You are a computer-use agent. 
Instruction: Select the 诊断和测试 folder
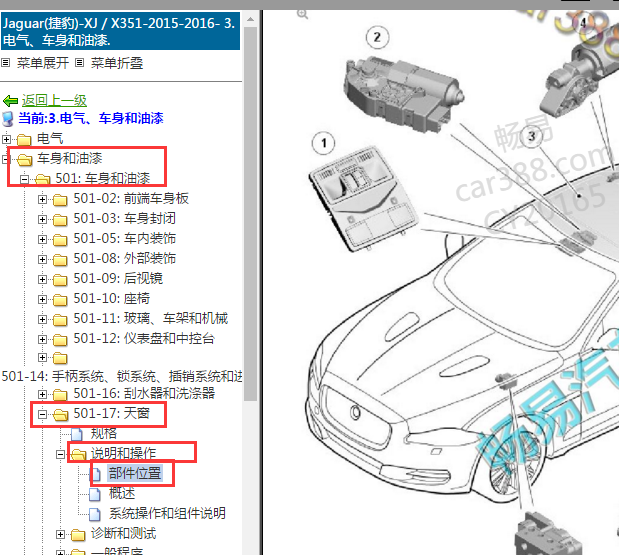[124, 533]
